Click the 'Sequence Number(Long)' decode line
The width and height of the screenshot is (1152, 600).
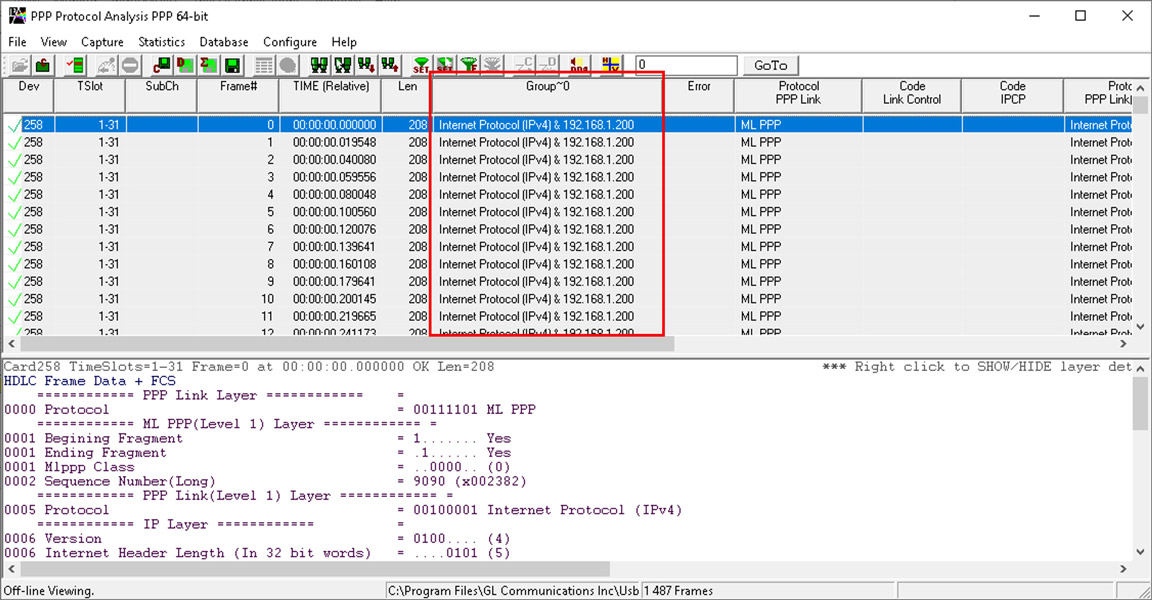(x=265, y=482)
